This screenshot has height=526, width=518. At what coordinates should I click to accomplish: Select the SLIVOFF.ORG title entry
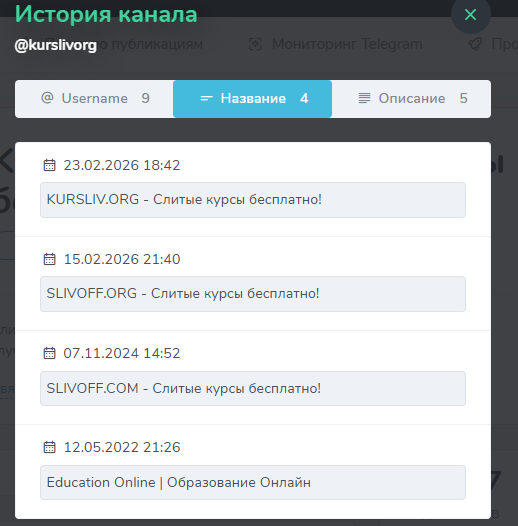[x=253, y=294]
